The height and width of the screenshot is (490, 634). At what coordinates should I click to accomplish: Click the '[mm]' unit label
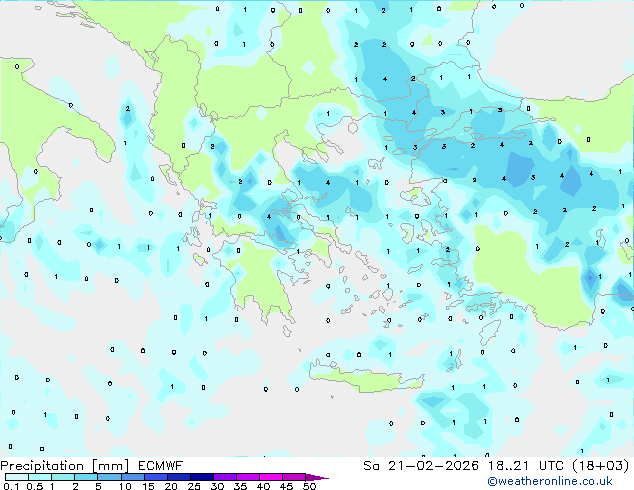click(x=110, y=466)
